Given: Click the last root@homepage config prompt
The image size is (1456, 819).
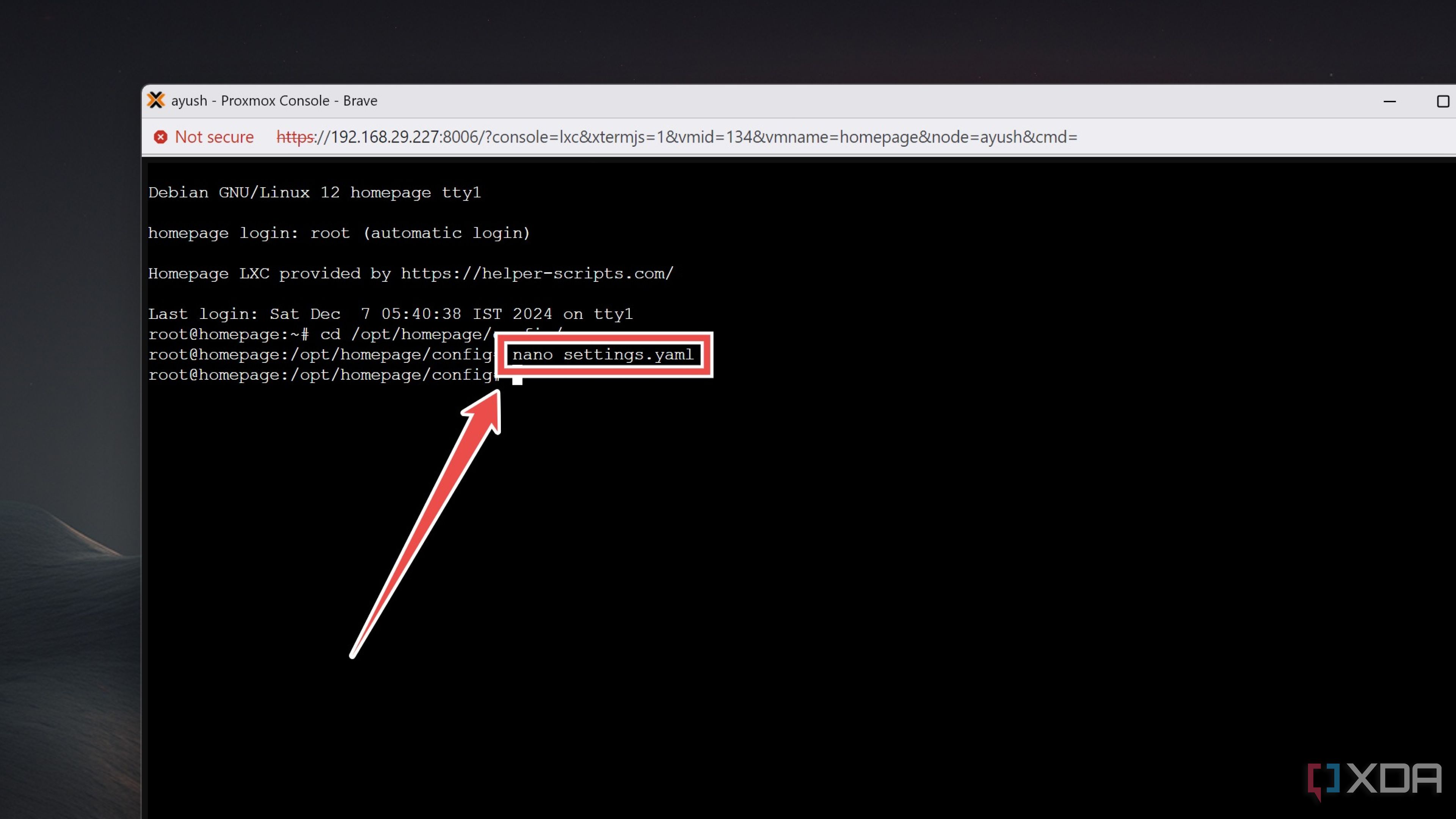Looking at the screenshot, I should point(322,375).
